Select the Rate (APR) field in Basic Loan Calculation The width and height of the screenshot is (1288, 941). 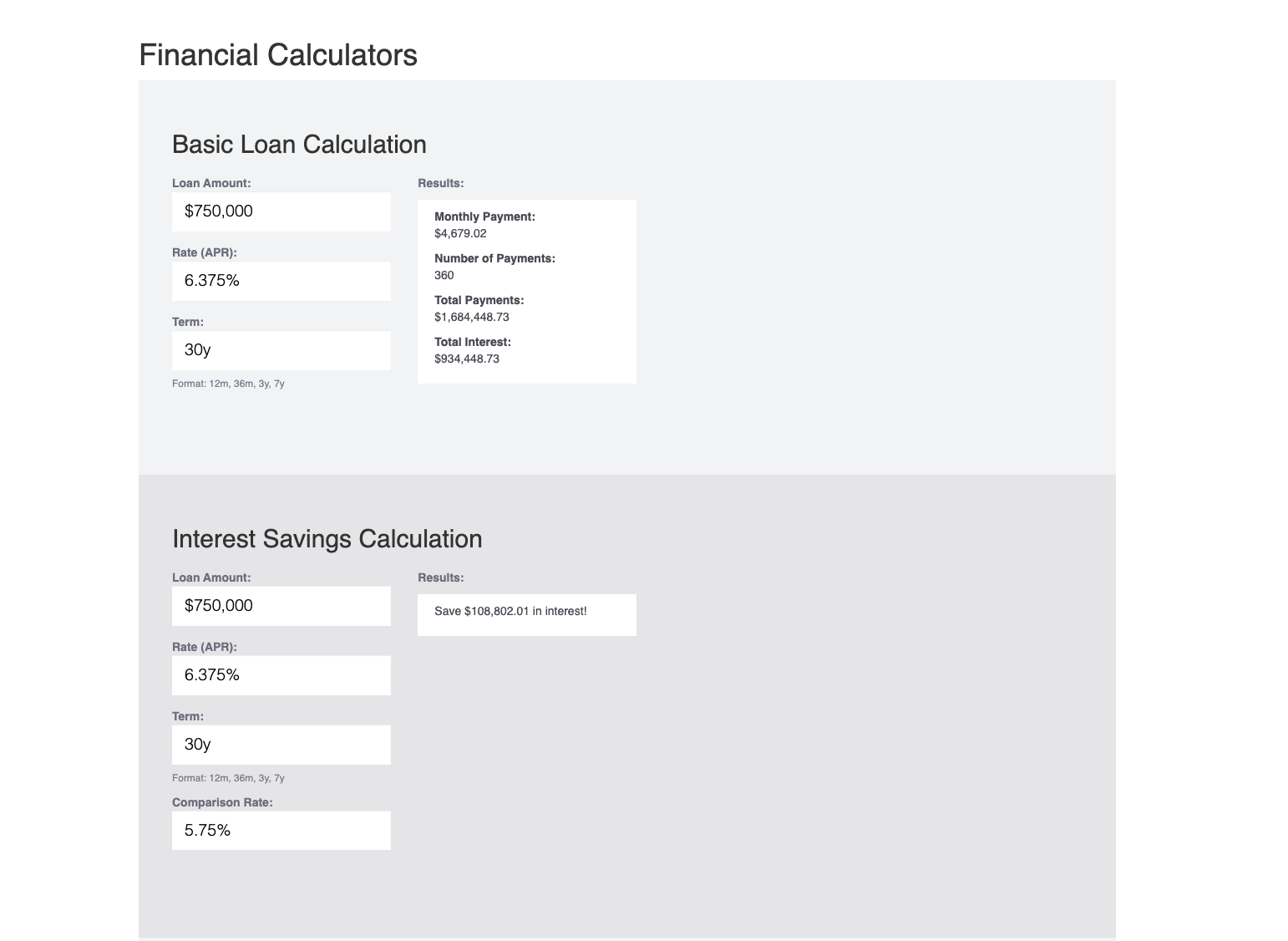point(281,281)
